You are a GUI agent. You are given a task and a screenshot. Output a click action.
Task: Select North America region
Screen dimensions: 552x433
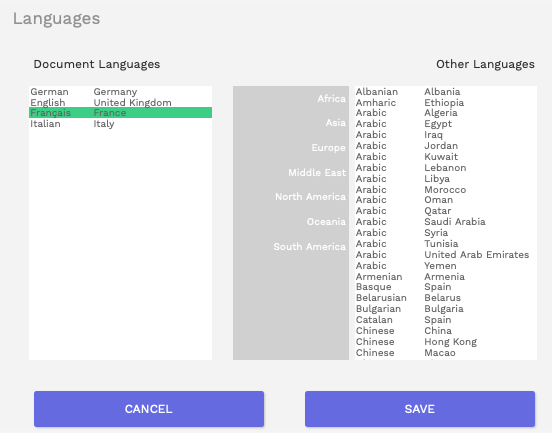pos(310,196)
